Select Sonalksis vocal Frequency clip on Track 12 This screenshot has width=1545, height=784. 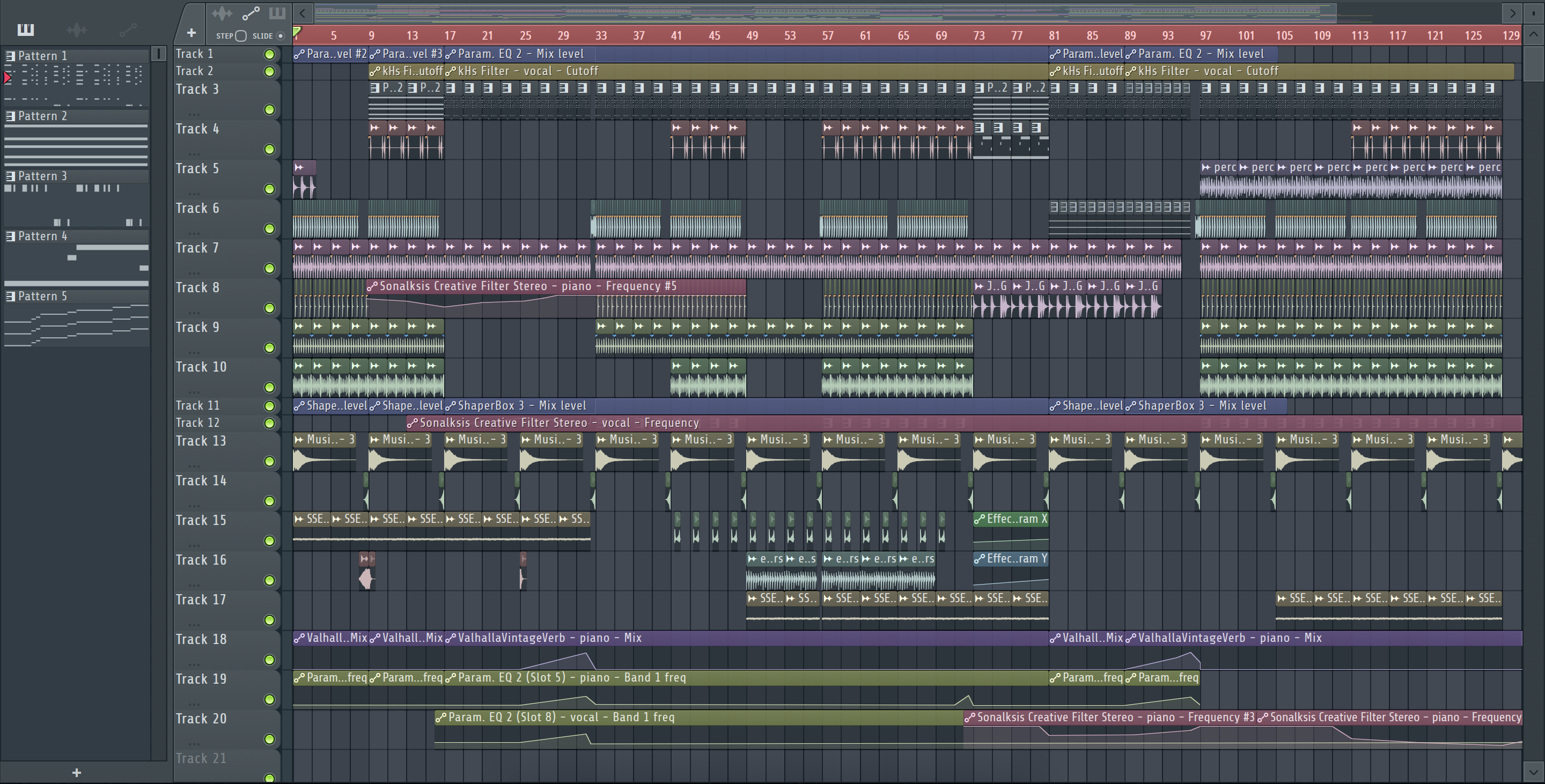click(x=964, y=423)
